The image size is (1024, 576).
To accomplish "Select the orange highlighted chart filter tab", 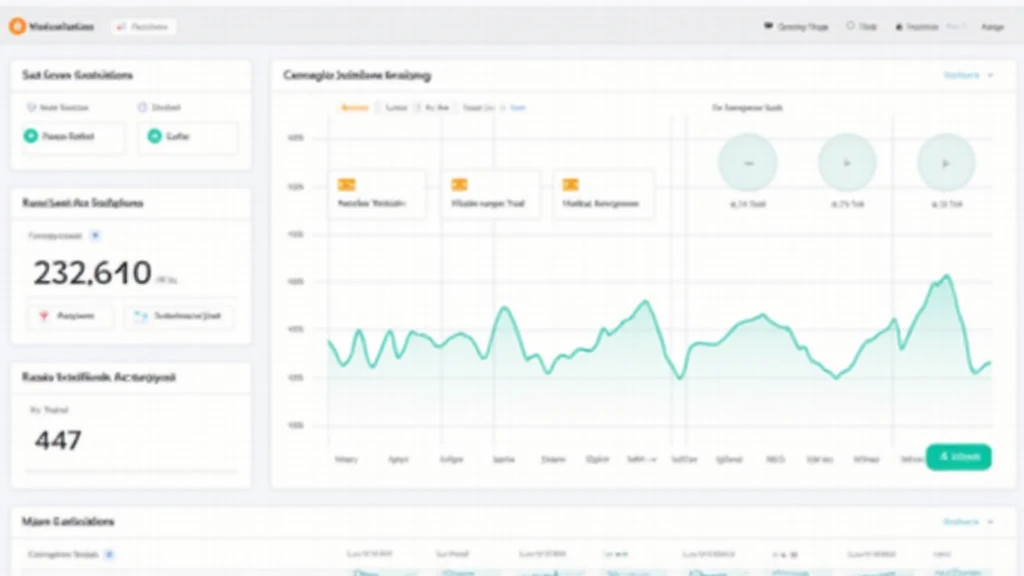I will [352, 106].
